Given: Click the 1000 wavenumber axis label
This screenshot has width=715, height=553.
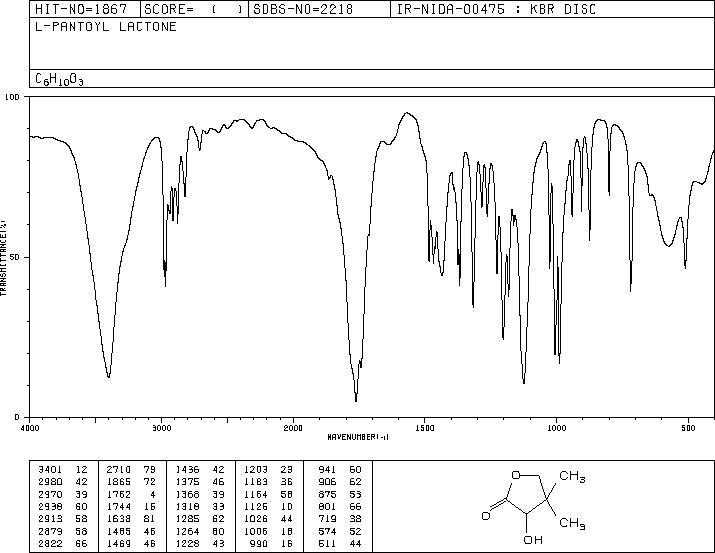Looking at the screenshot, I should (x=556, y=428).
